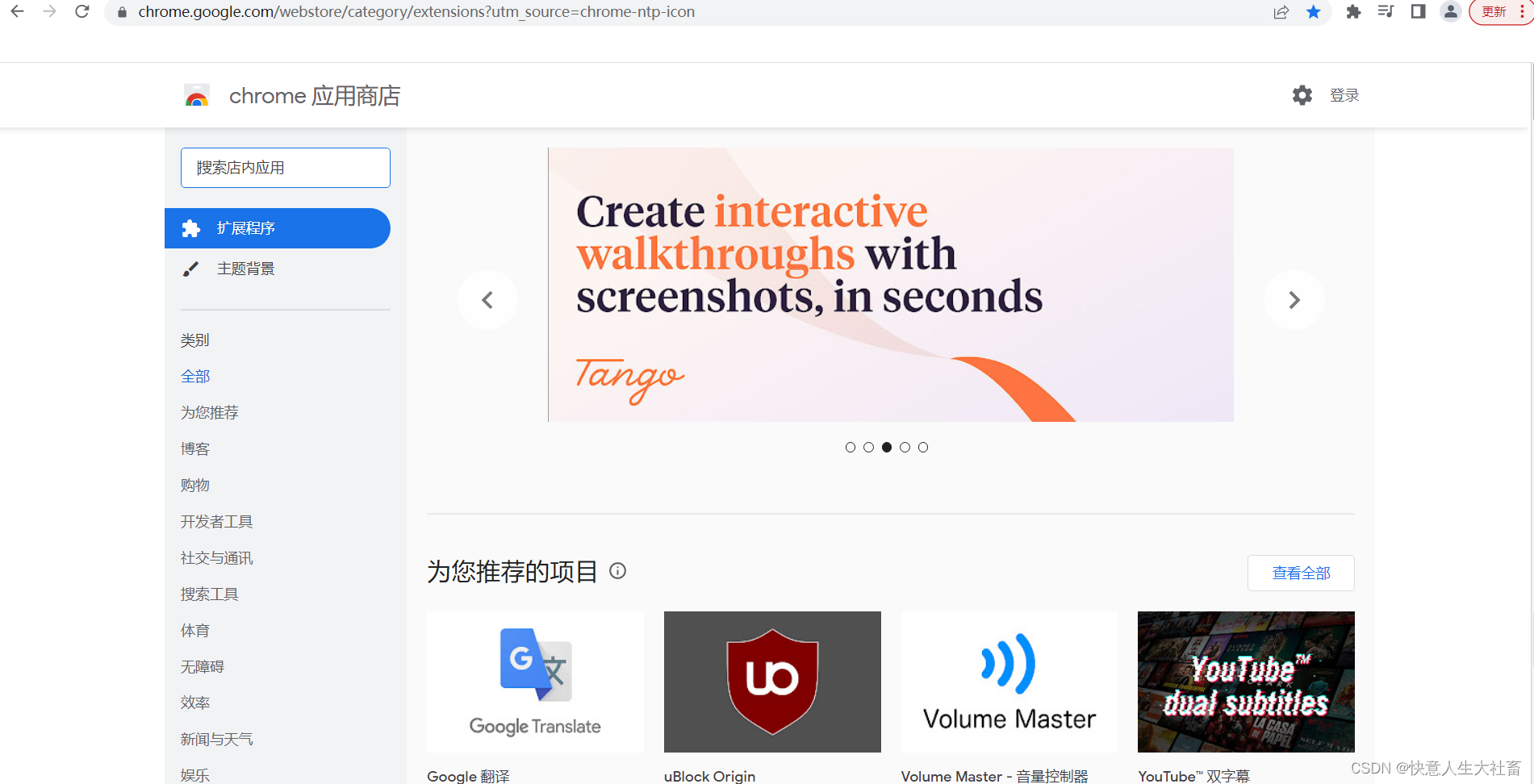Show the next carousel banner
Viewport: 1534px width, 784px height.
1294,300
